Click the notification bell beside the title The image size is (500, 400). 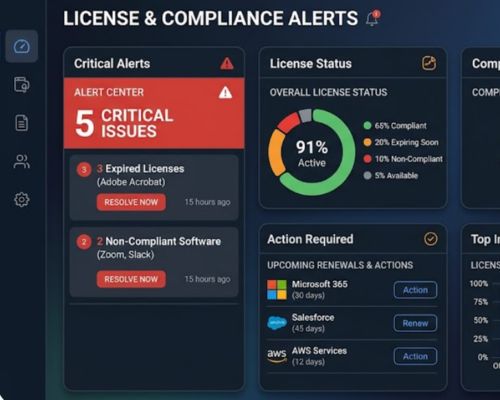(x=373, y=18)
